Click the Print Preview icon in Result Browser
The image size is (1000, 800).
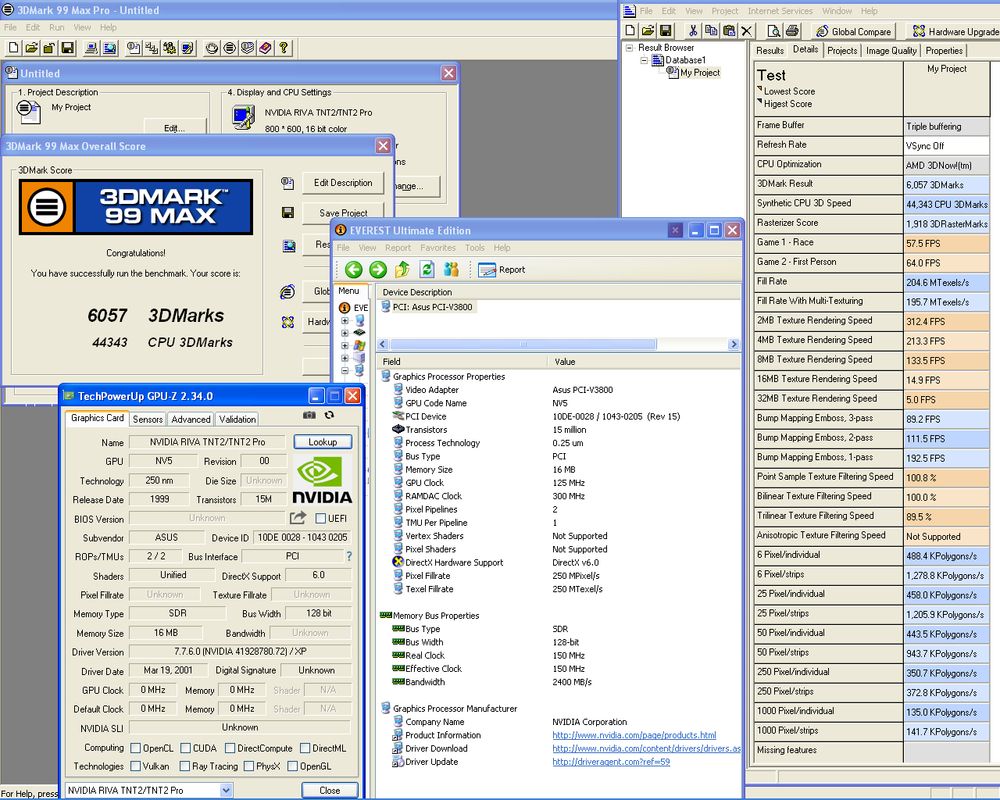[774, 31]
